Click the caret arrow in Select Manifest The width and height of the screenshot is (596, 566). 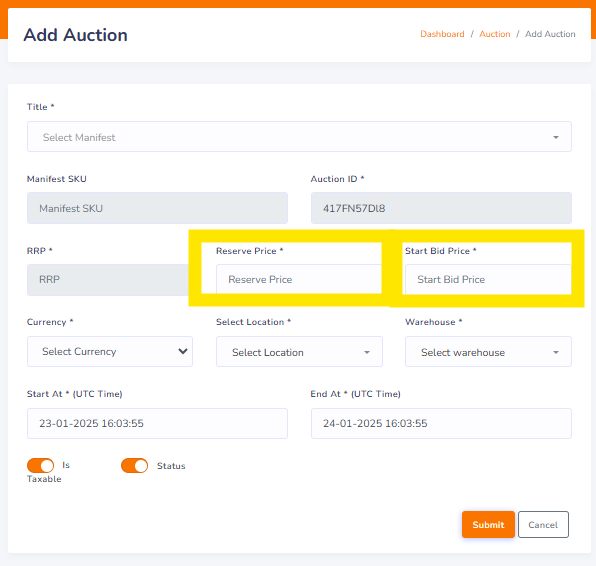pyautogui.click(x=556, y=137)
